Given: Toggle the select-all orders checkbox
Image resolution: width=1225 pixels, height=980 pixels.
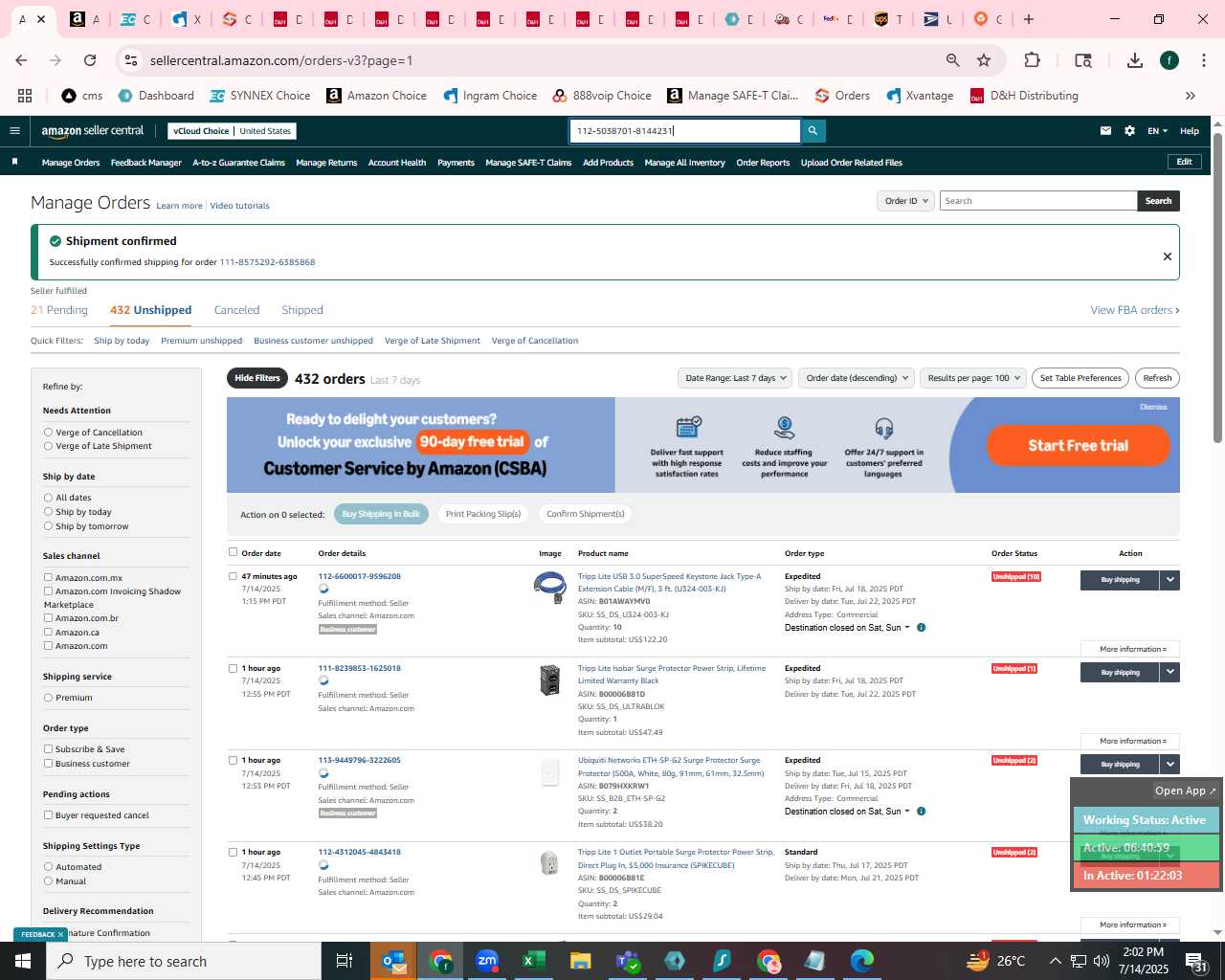Looking at the screenshot, I should [233, 552].
